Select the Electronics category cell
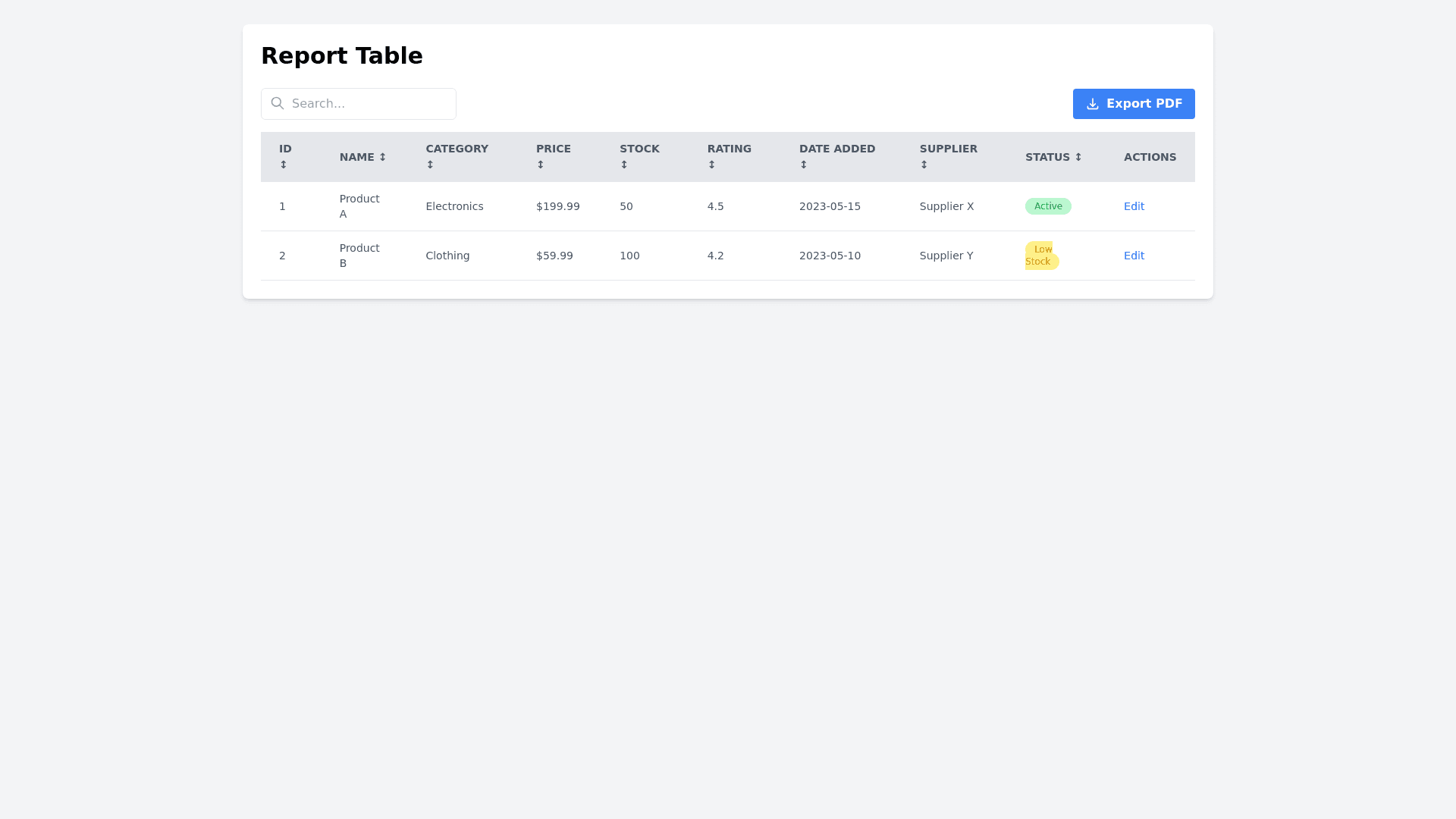This screenshot has width=1456, height=819. coord(454,206)
